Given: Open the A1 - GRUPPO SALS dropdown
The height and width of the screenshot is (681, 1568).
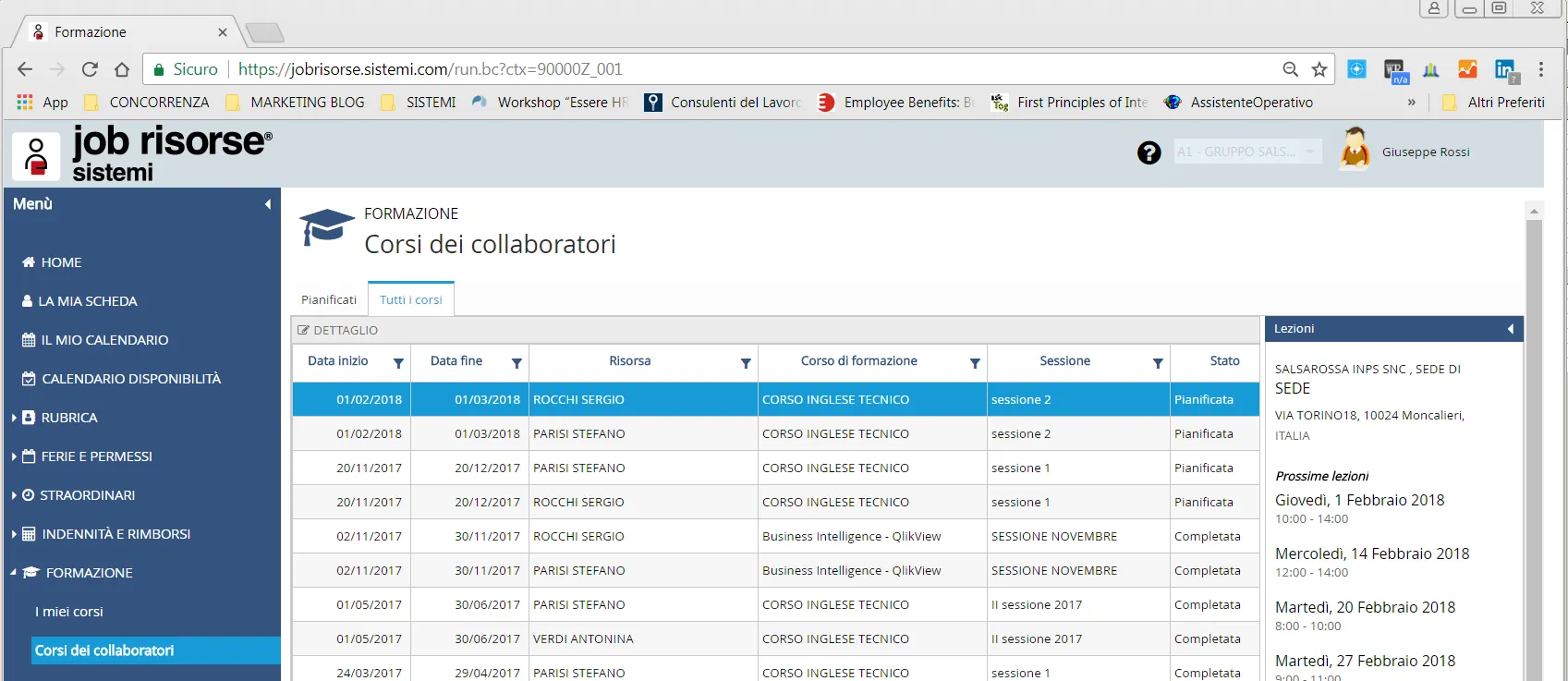Looking at the screenshot, I should pyautogui.click(x=1247, y=152).
